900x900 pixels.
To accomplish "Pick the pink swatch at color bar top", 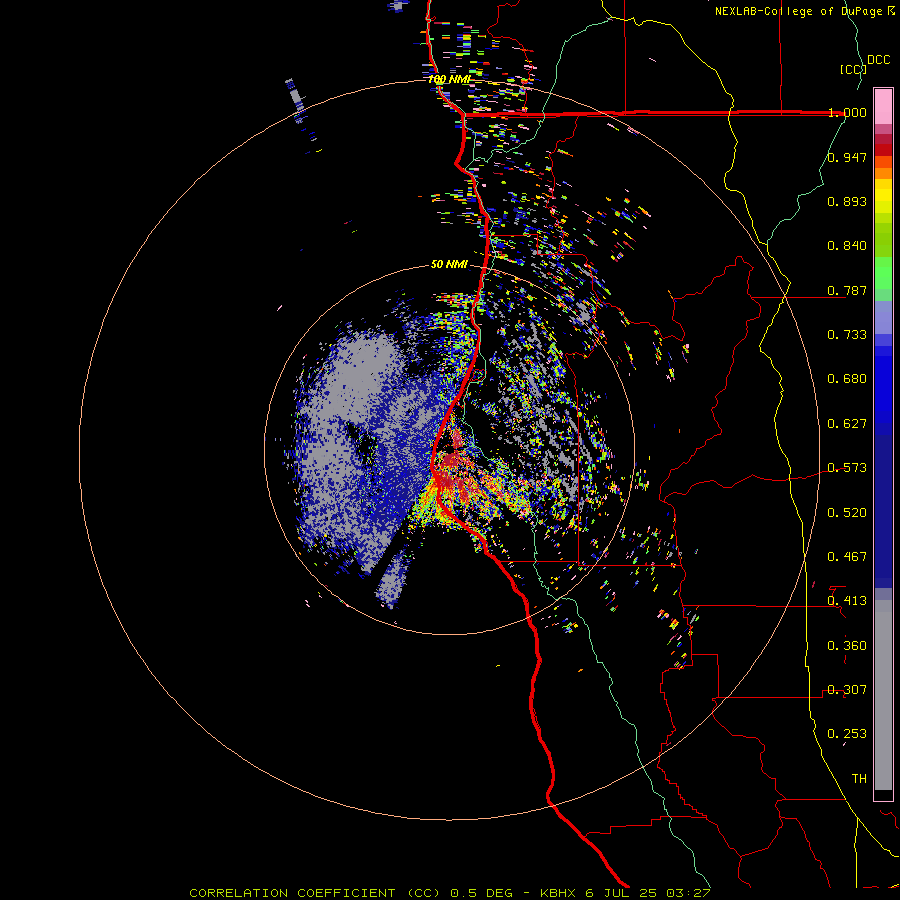I will (883, 107).
